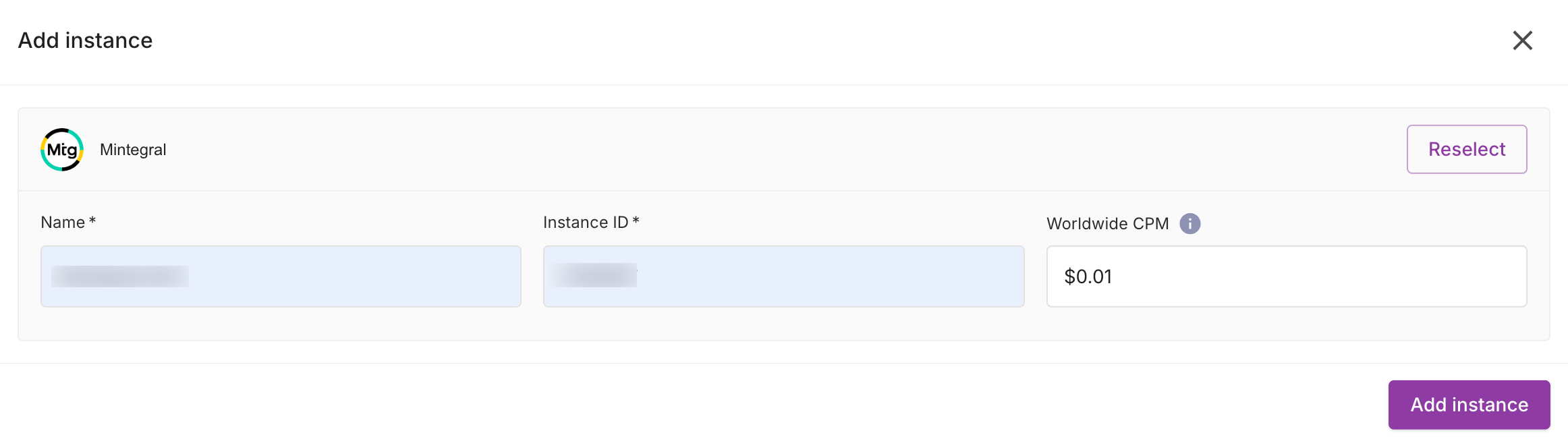This screenshot has height=441, width=1568.
Task: Click the blurred Instance ID value
Action: coord(594,275)
